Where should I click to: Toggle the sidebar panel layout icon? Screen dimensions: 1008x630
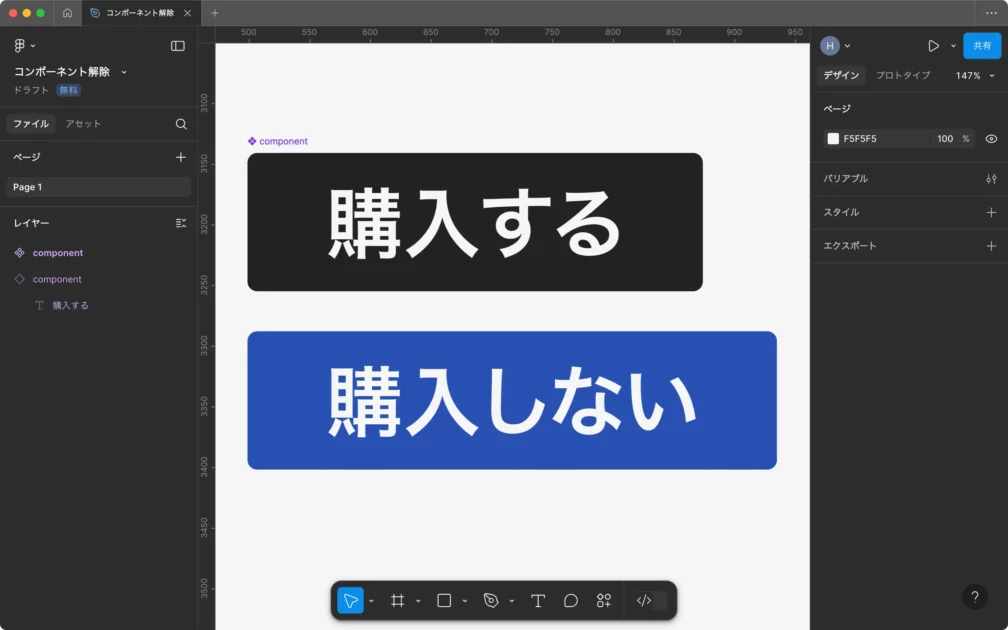point(178,46)
